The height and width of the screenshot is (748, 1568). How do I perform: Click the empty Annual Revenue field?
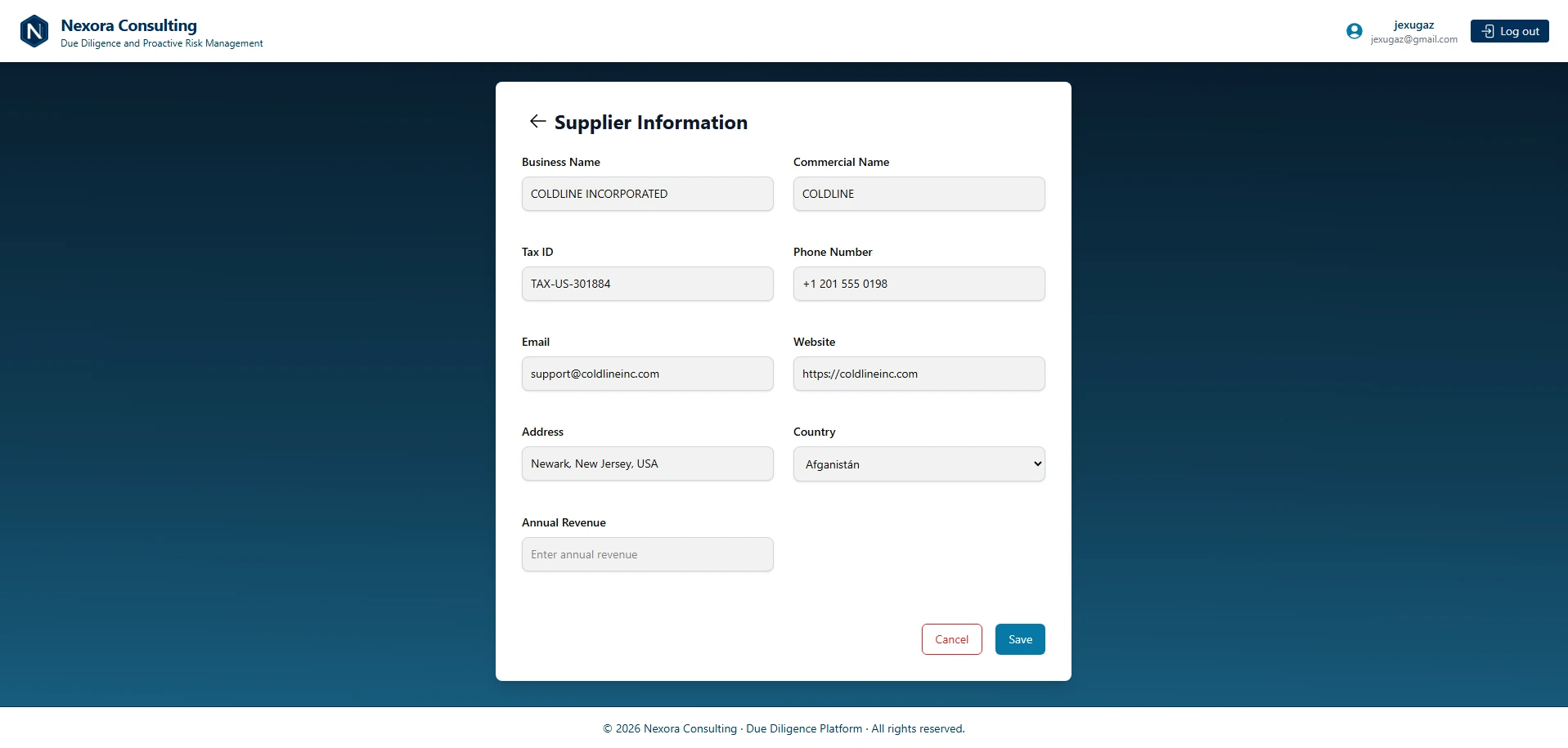(647, 554)
